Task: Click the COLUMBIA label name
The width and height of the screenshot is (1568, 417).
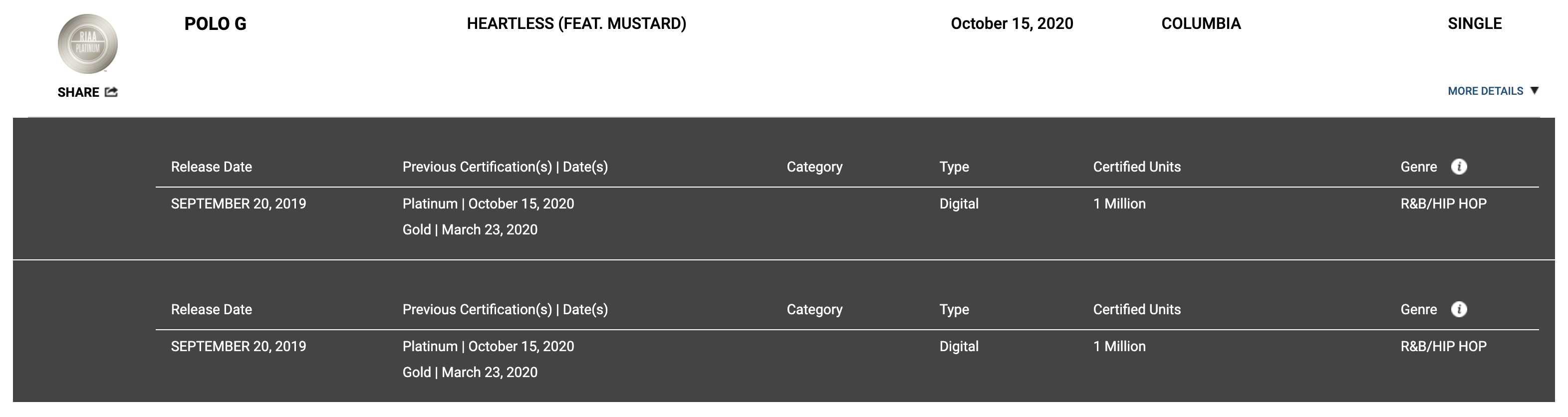Action: tap(1200, 24)
